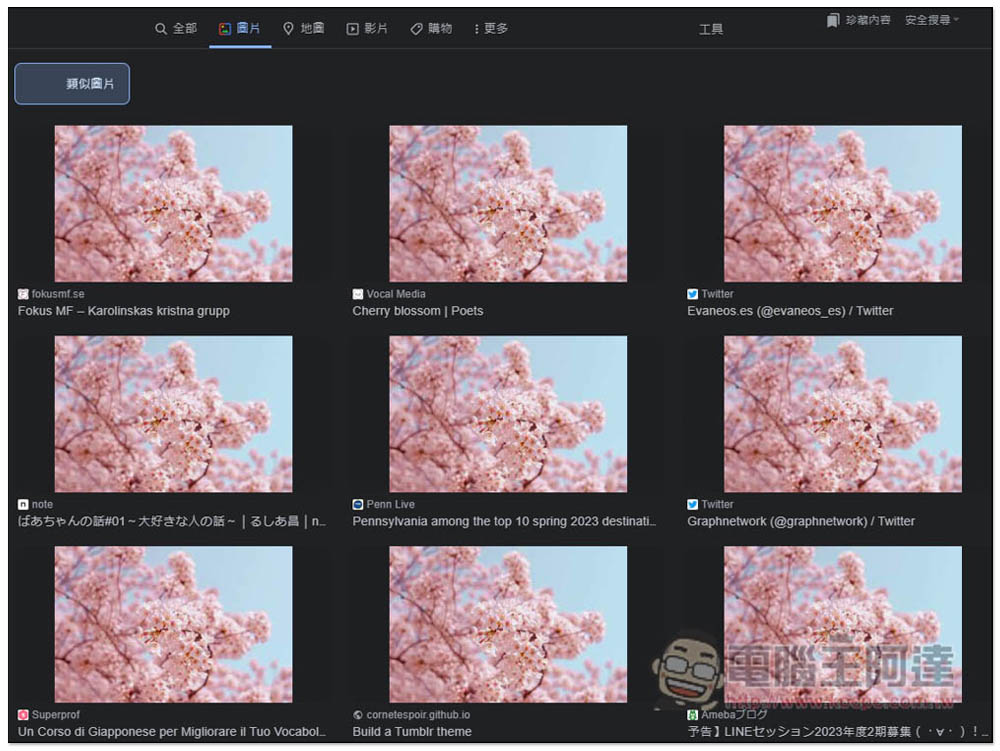This screenshot has height=751, width=1000.
Task: Open the 更多 menu with three dots
Action: [x=491, y=29]
